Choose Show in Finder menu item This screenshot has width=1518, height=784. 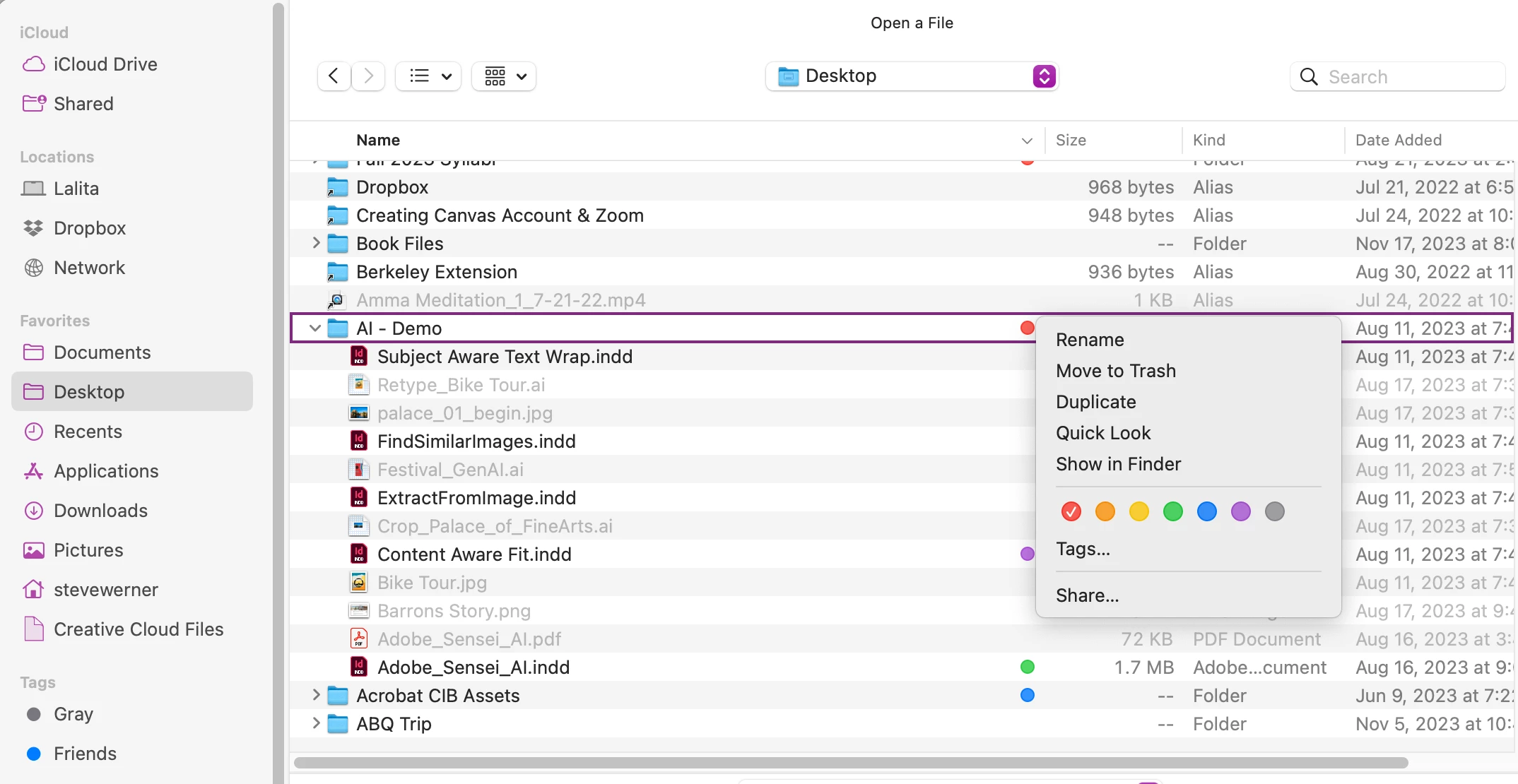click(1118, 464)
